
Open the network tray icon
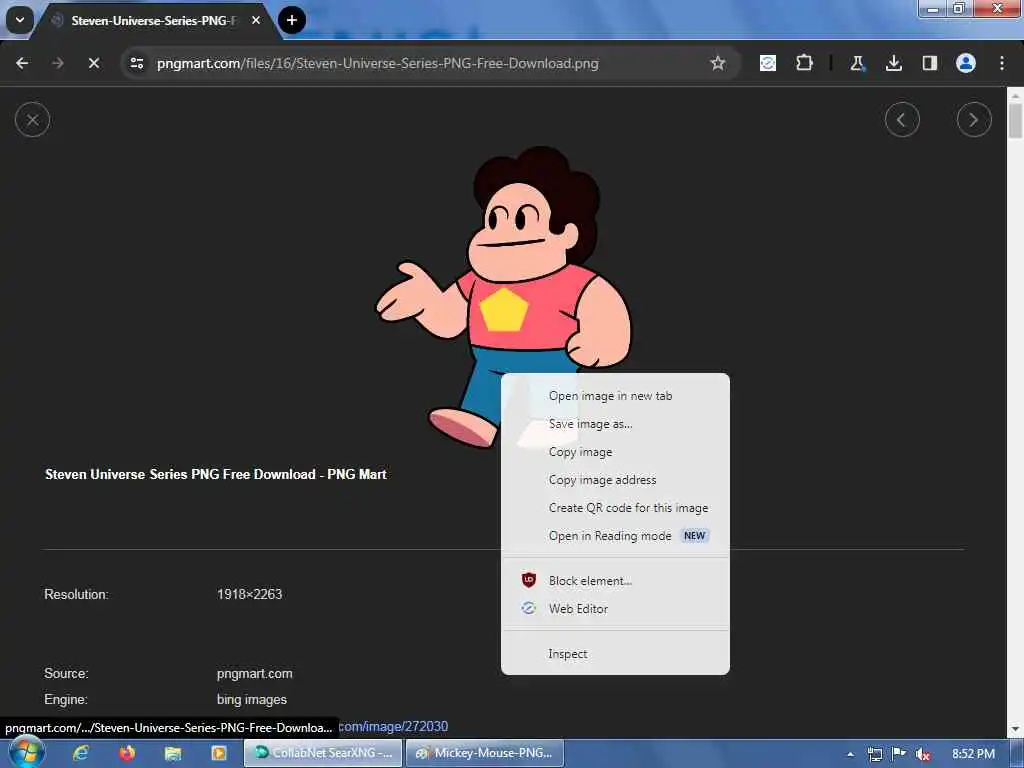(875, 754)
